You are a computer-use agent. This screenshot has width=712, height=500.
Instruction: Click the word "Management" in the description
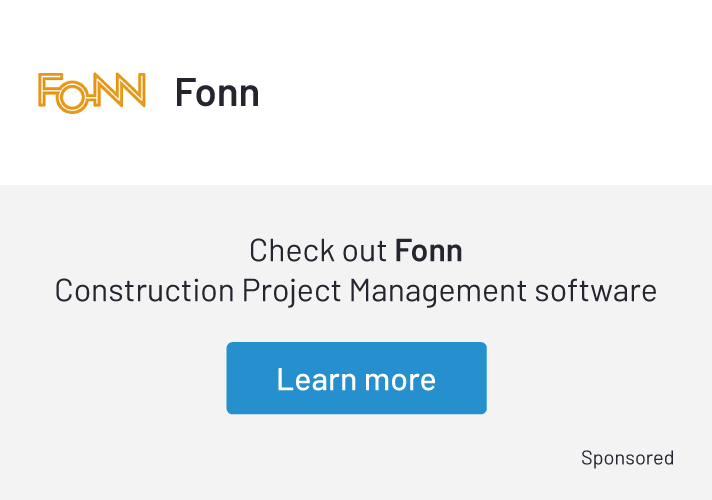click(x=437, y=291)
